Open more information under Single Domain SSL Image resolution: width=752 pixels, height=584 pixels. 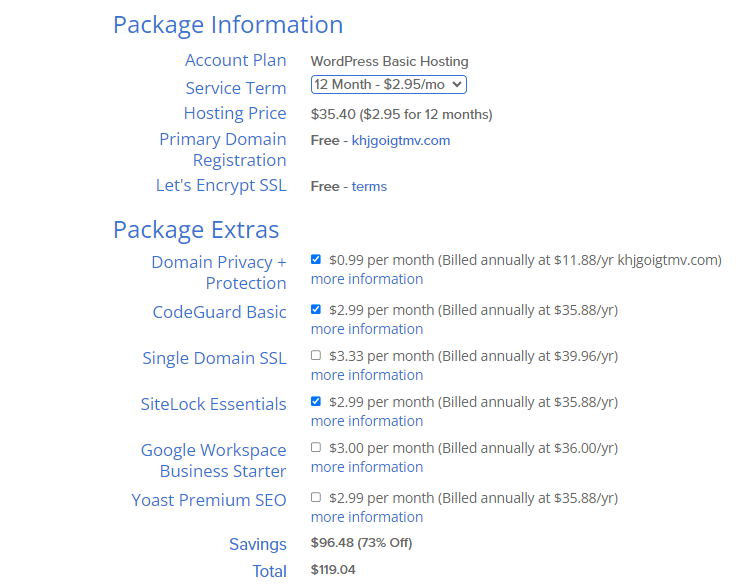point(367,375)
